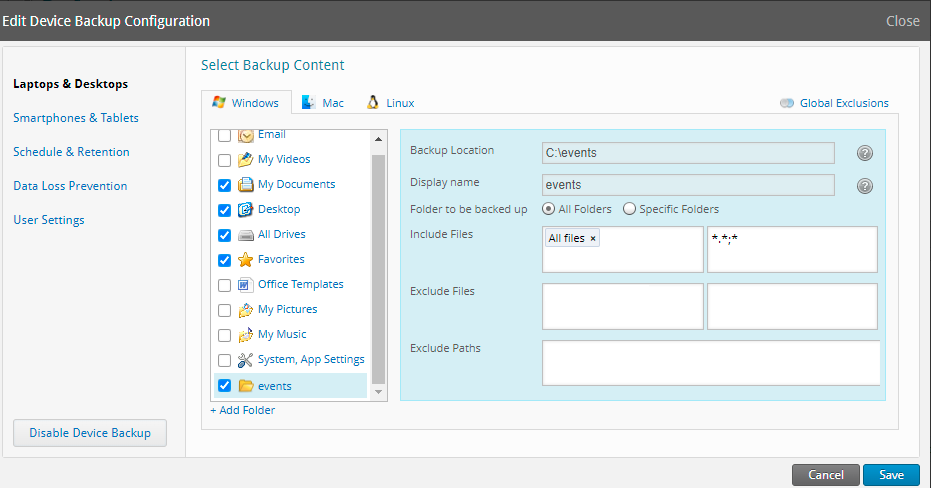Image resolution: width=931 pixels, height=488 pixels.
Task: Select the All Drives list label
Action: (x=281, y=234)
